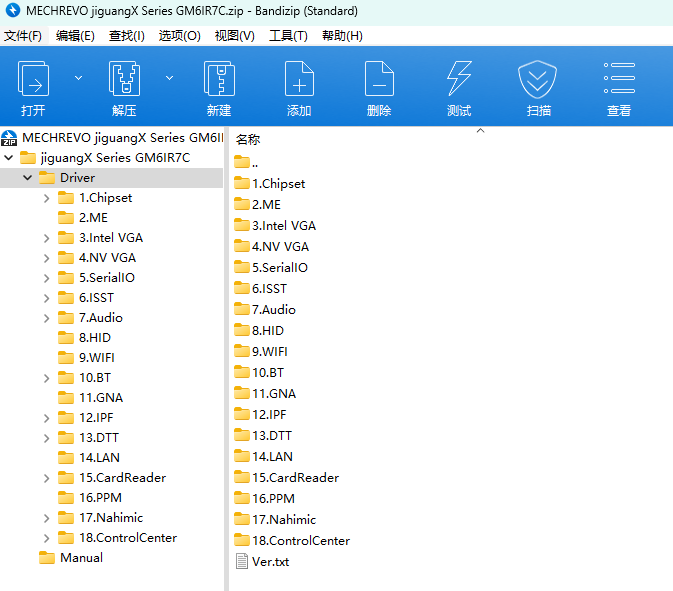The width and height of the screenshot is (673, 591).
Task: Click the Open (打开) toolbar icon
Action: 33,79
